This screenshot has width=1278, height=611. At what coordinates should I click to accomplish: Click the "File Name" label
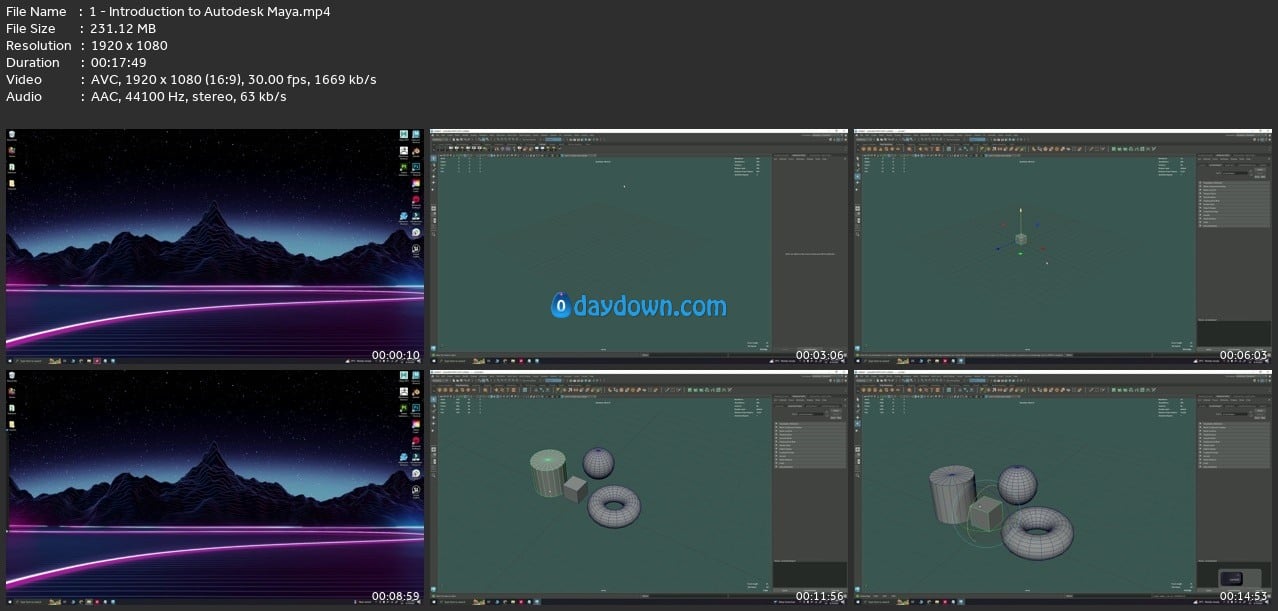pos(36,12)
